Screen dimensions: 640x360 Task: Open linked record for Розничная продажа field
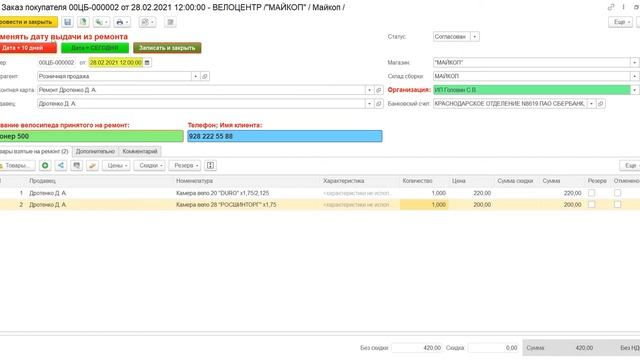click(x=205, y=76)
